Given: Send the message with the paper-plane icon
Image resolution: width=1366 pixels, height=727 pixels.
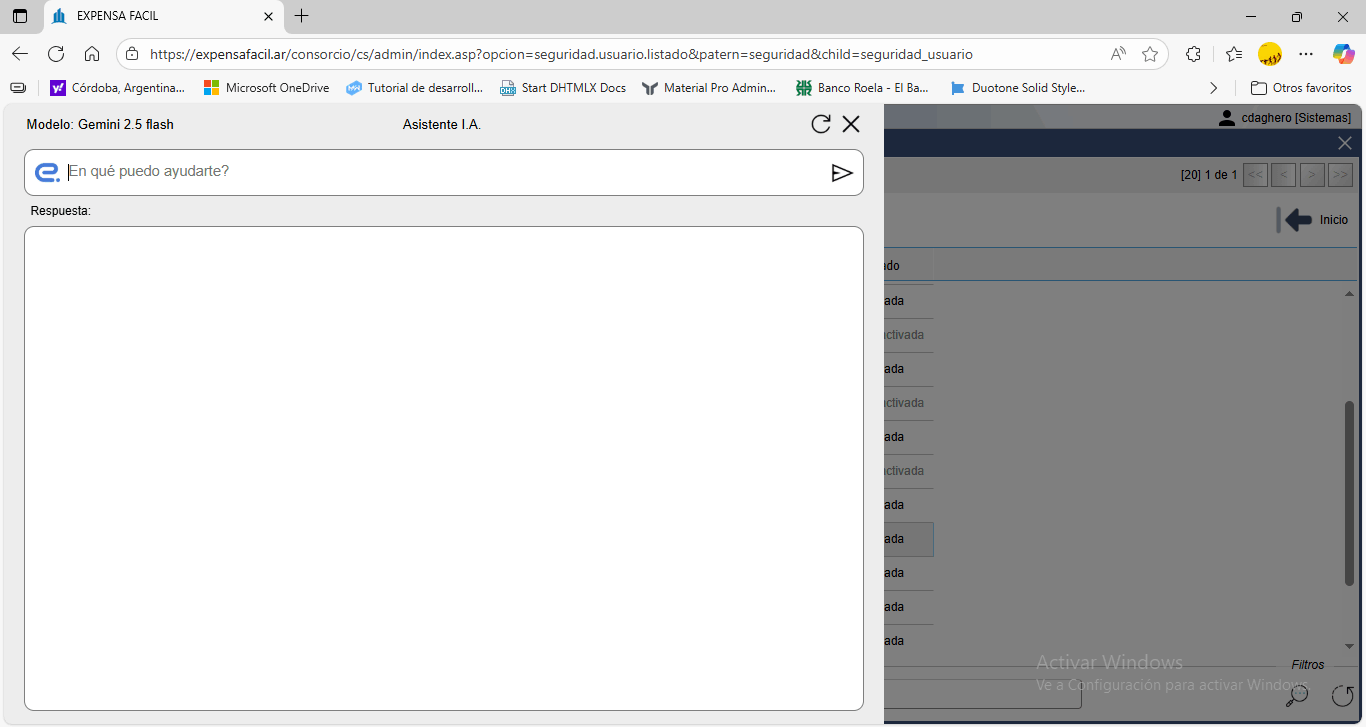Looking at the screenshot, I should point(842,173).
